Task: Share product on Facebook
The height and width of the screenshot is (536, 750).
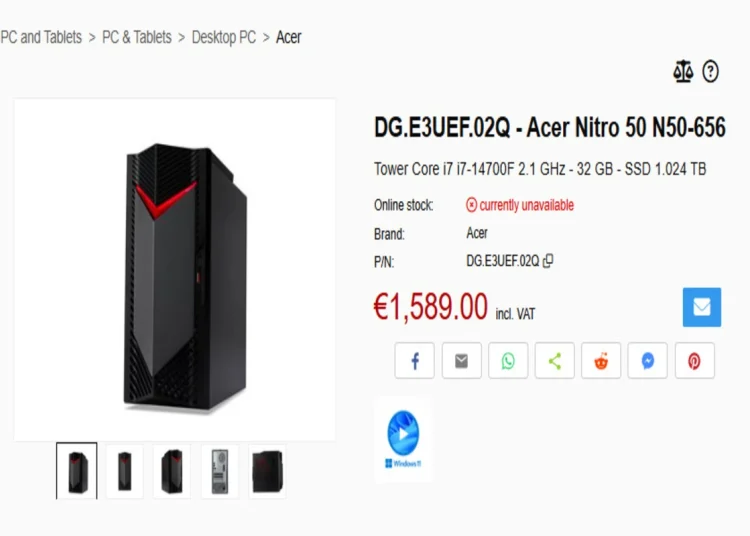Action: [x=415, y=361]
